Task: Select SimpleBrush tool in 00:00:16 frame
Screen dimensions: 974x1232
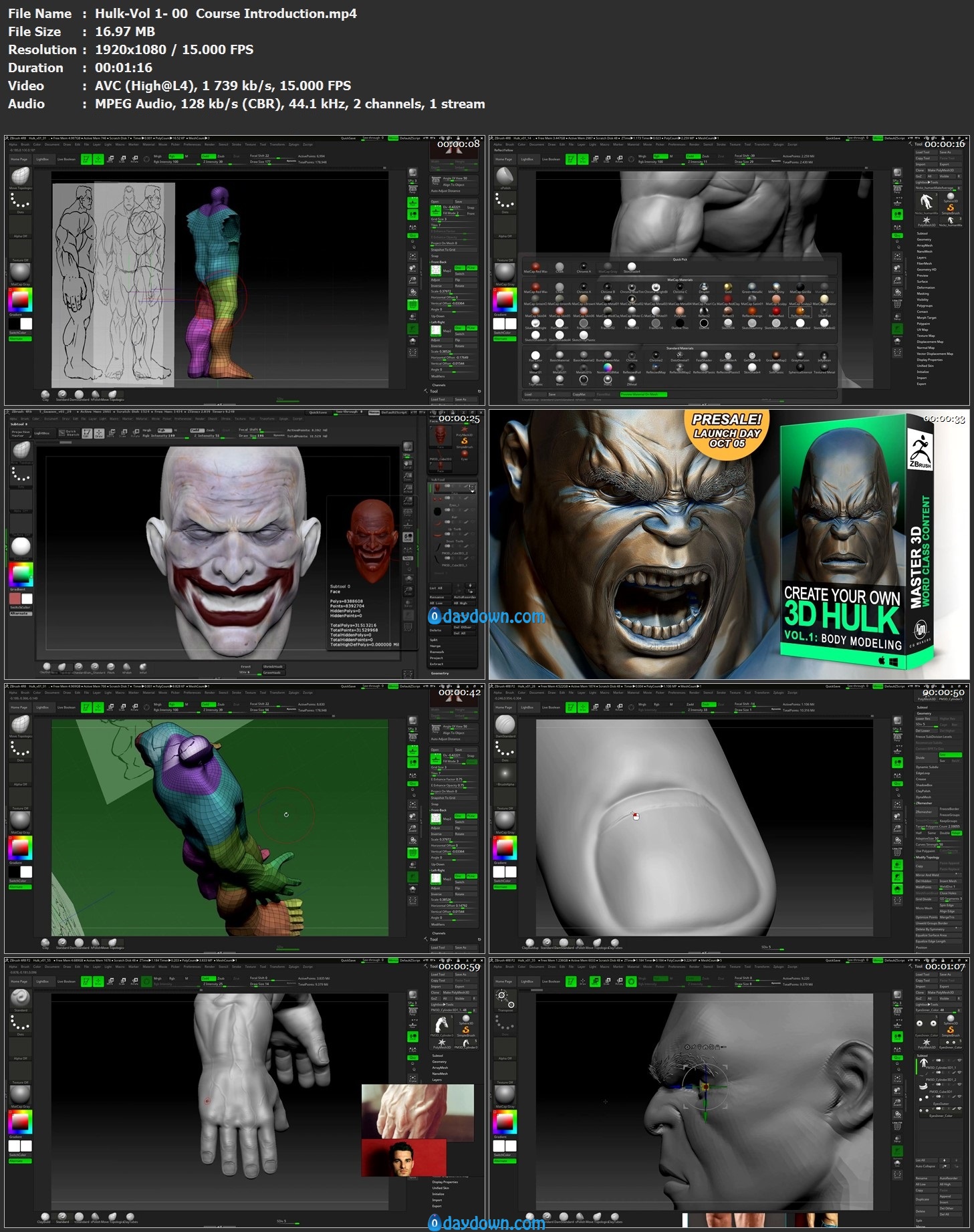Action: 950,207
